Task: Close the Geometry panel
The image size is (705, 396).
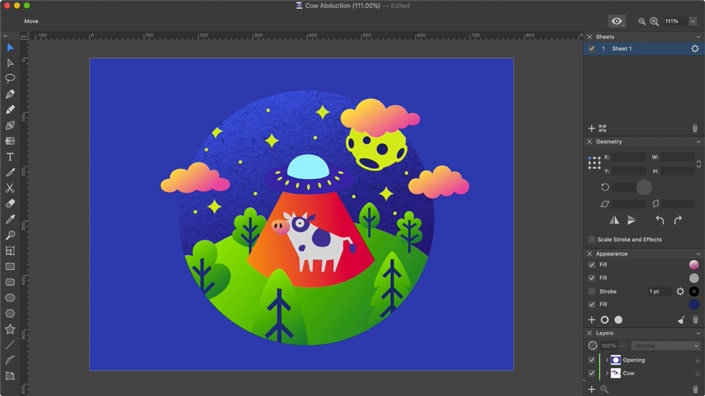Action: 589,142
